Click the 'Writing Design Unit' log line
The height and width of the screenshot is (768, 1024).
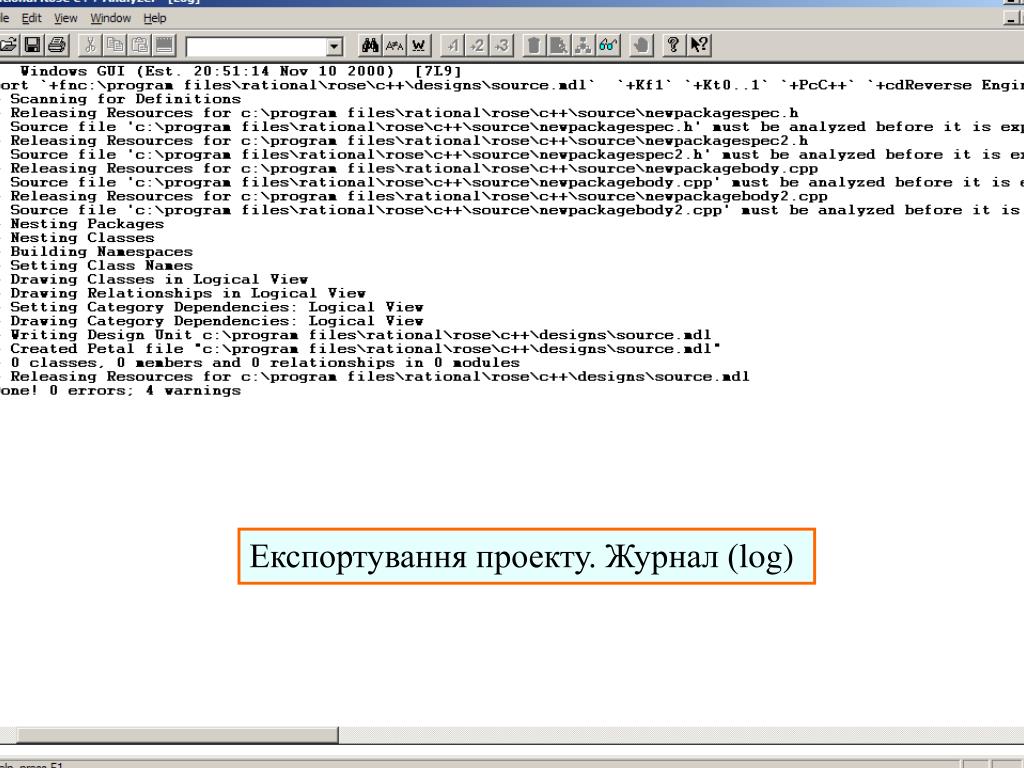pos(360,335)
